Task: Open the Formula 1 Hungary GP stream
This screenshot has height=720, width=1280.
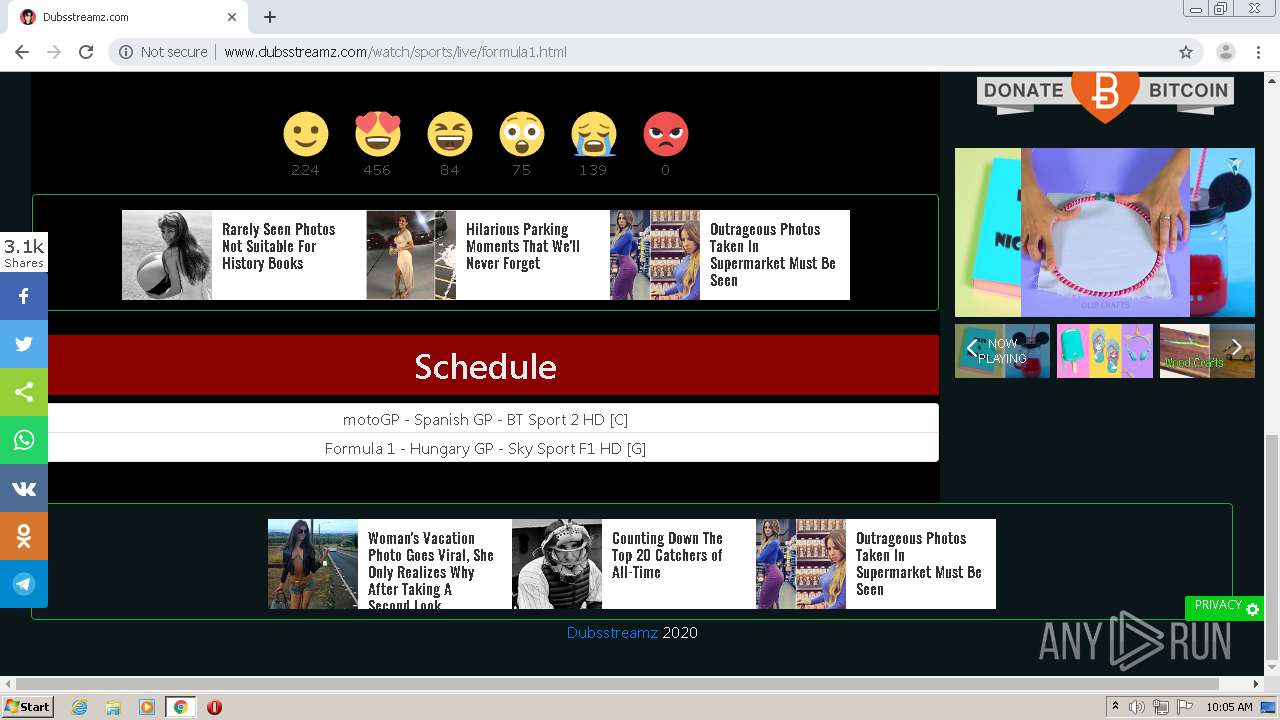Action: tap(485, 448)
